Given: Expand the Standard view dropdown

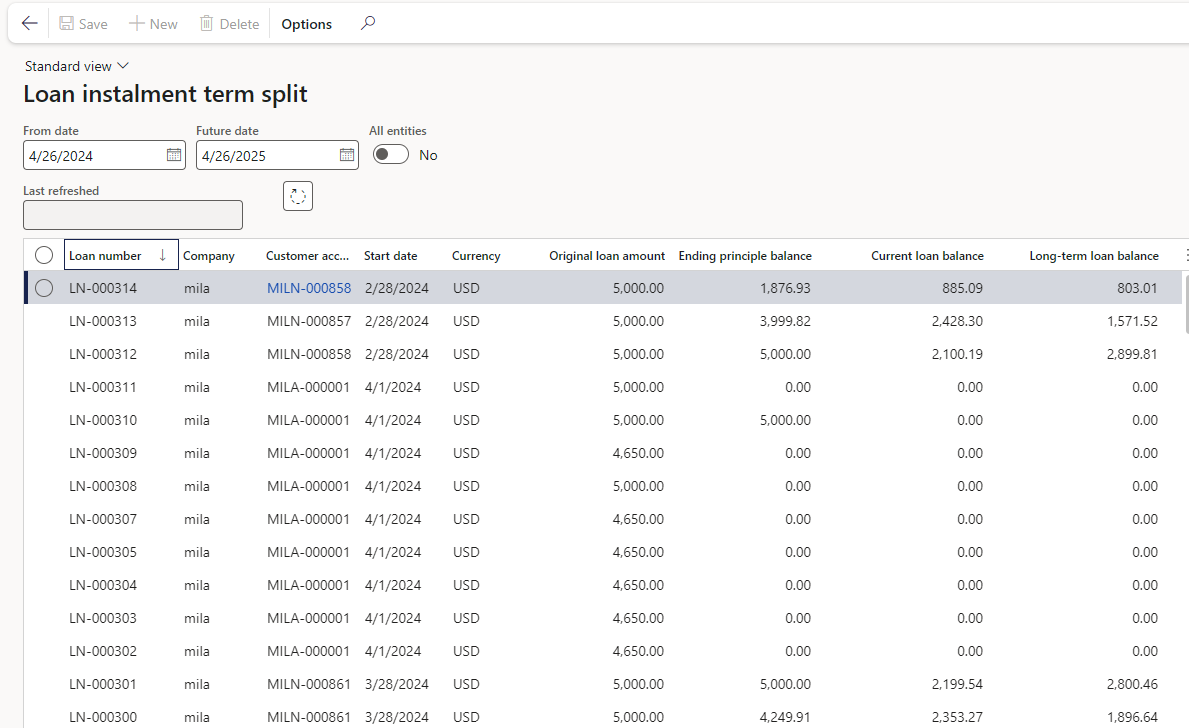Looking at the screenshot, I should tap(77, 66).
